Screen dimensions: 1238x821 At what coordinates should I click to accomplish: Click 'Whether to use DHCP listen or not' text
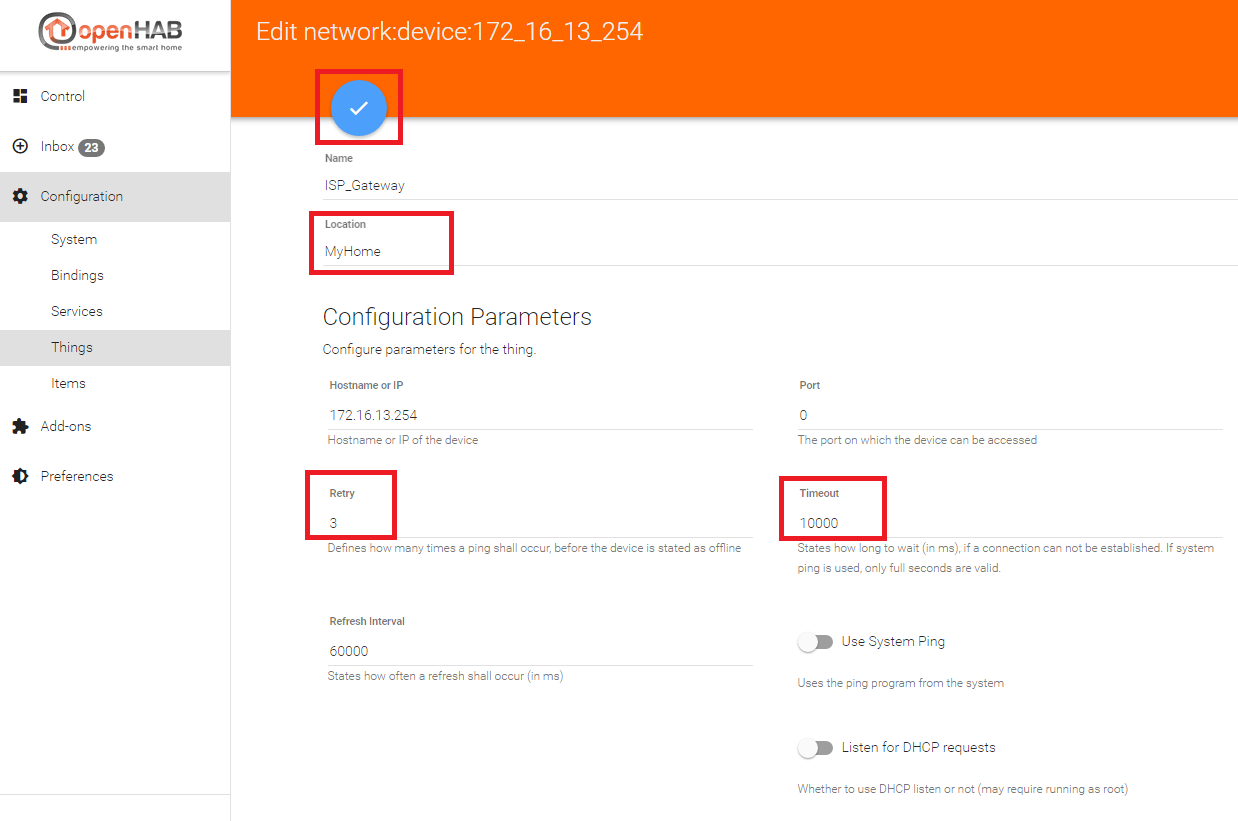pos(963,789)
